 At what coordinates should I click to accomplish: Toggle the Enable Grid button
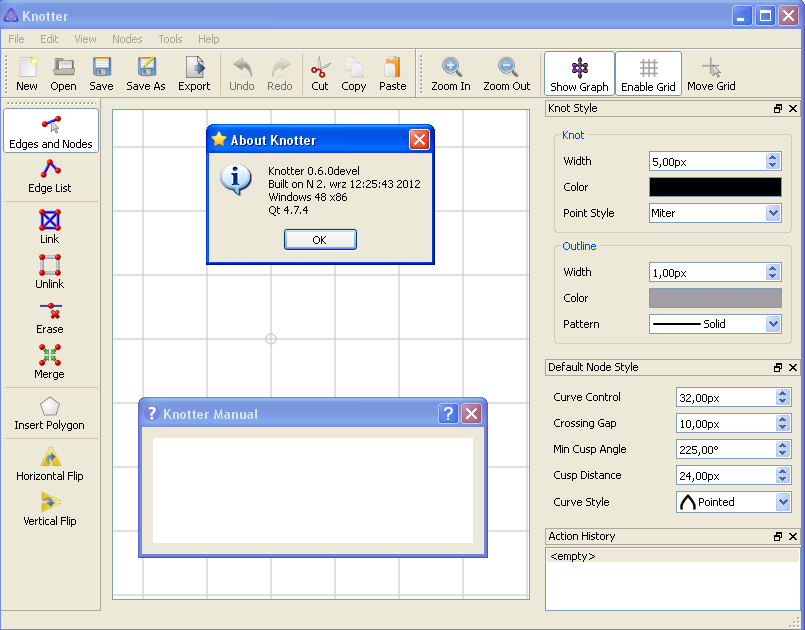click(648, 73)
